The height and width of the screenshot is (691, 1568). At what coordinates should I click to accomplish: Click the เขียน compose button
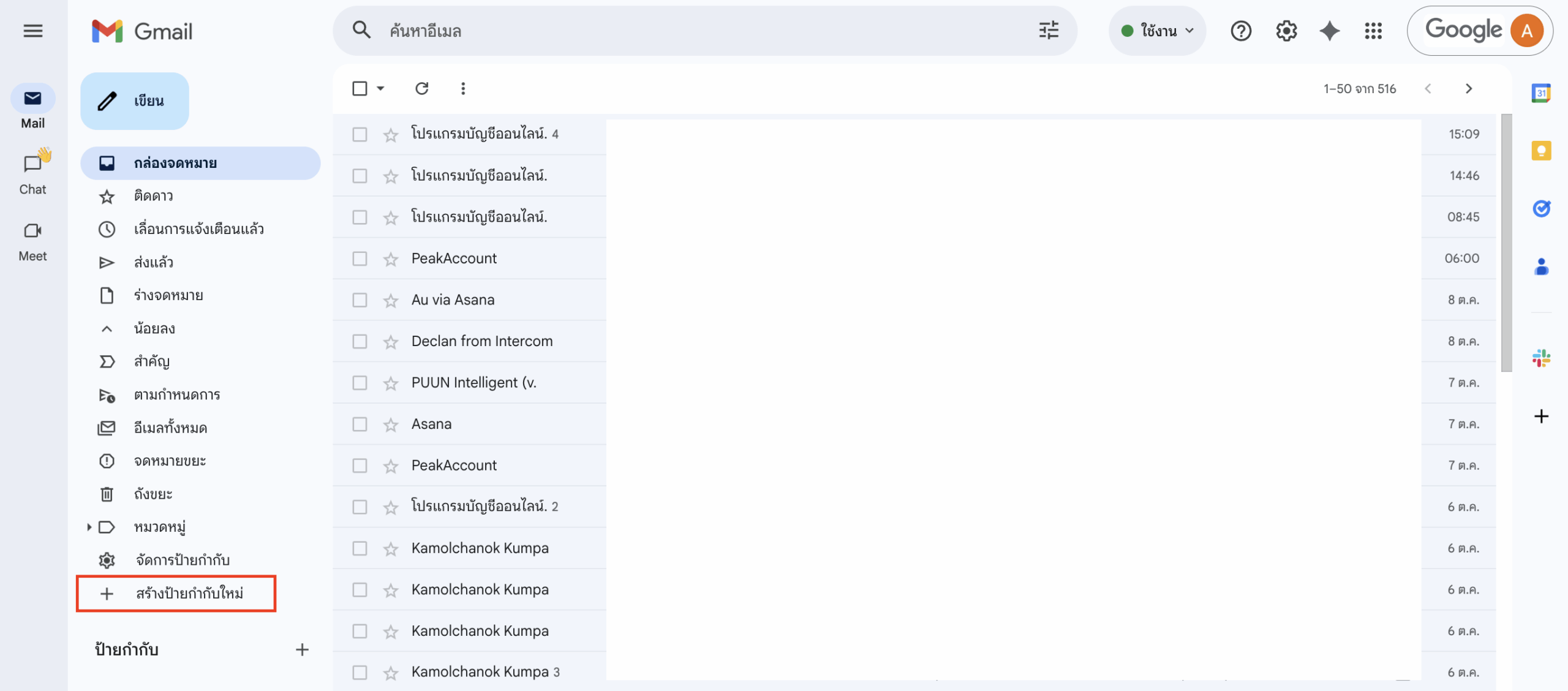pos(134,100)
